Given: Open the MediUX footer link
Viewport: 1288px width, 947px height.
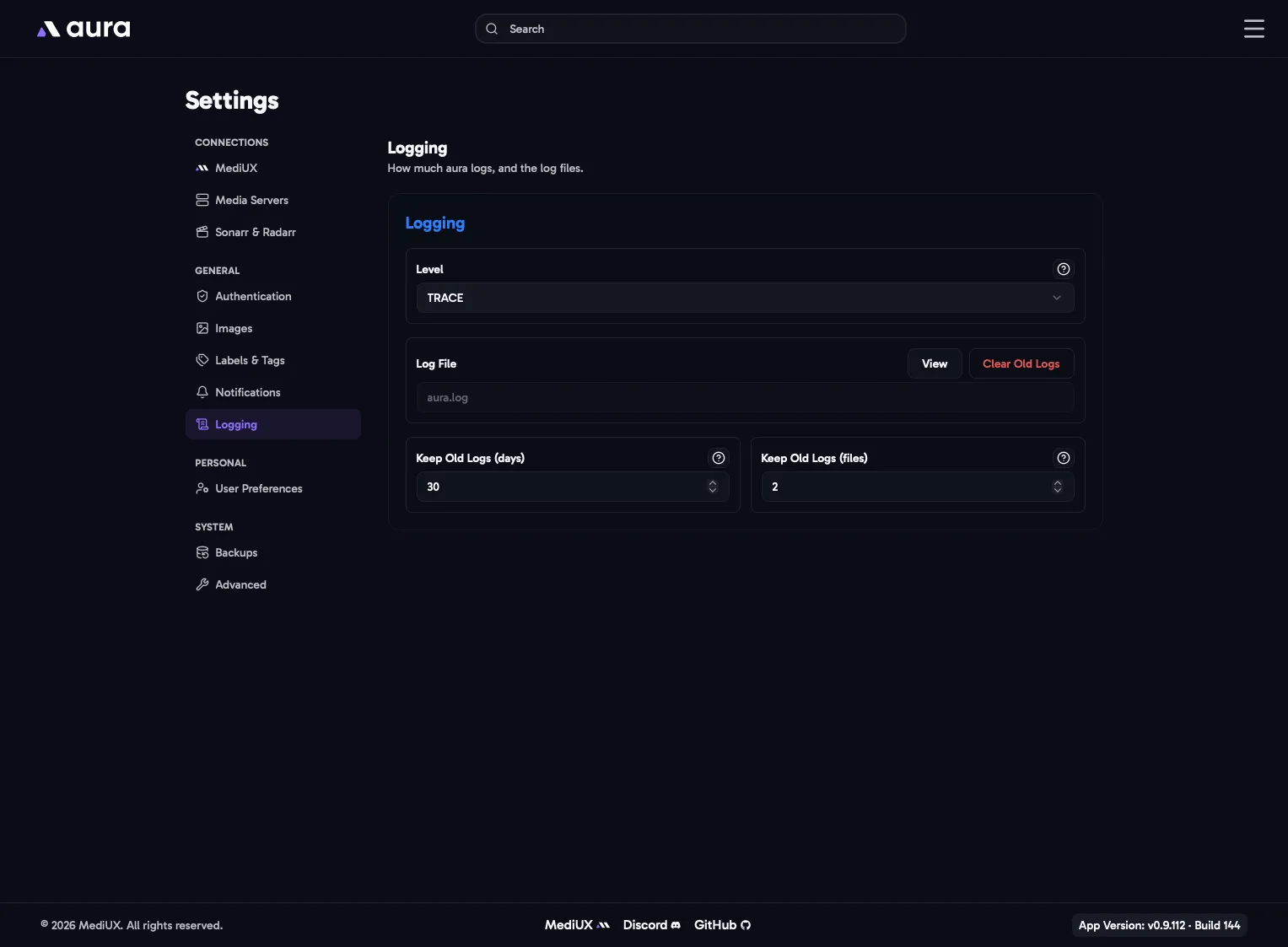Looking at the screenshot, I should pyautogui.click(x=577, y=925).
